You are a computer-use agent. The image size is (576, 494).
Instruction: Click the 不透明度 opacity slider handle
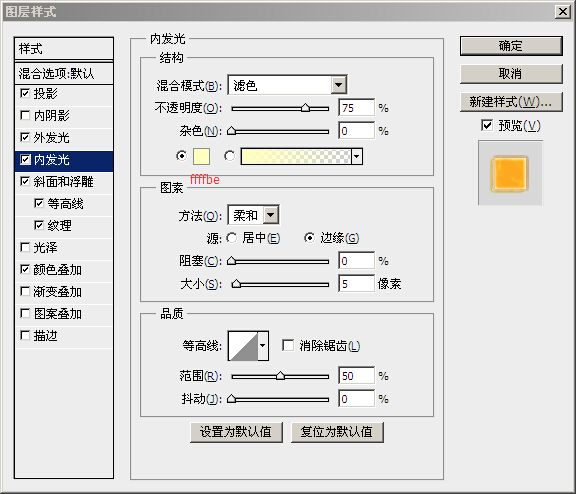(x=305, y=108)
